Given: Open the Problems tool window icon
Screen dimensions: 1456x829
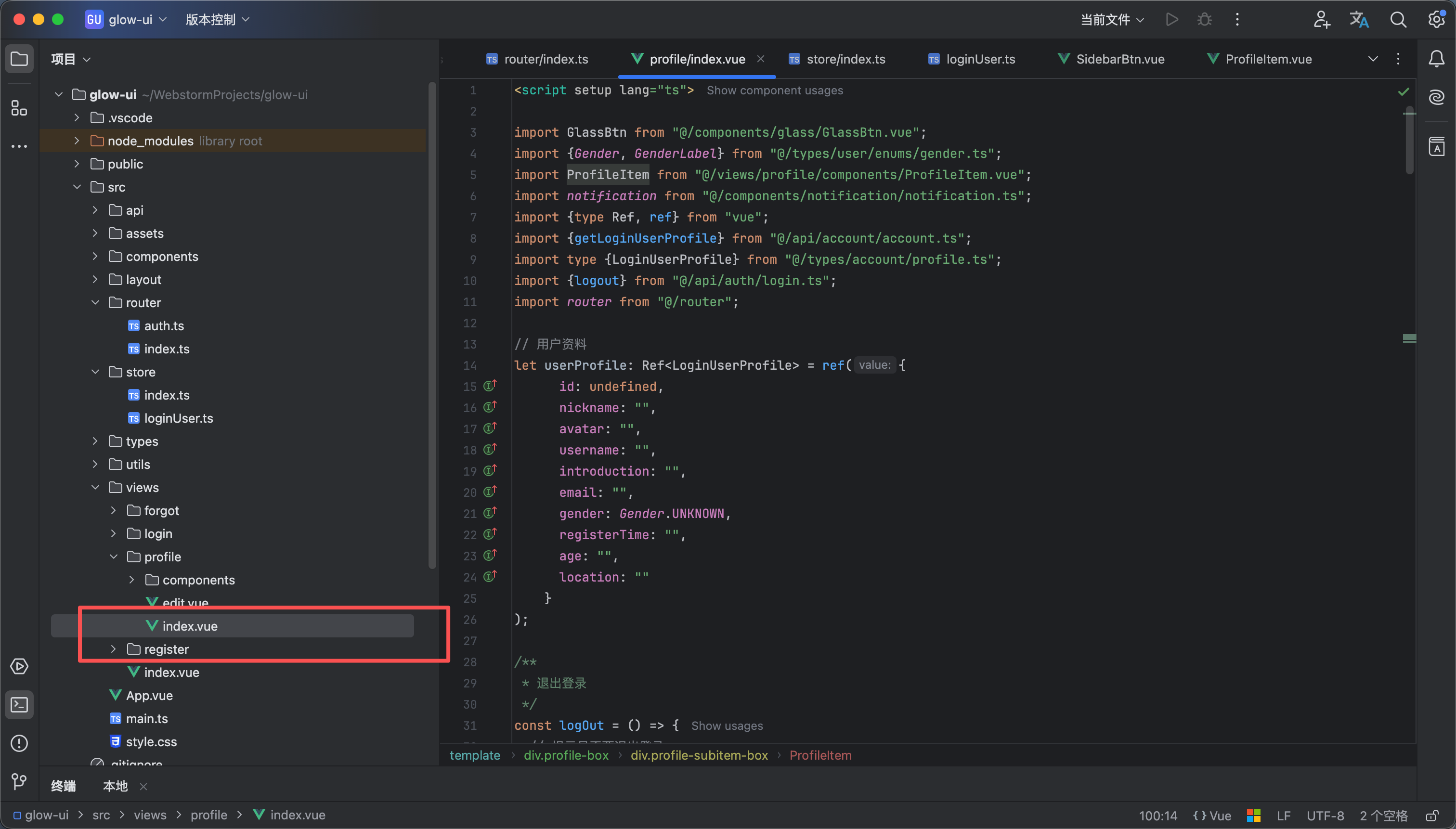Looking at the screenshot, I should point(19,743).
